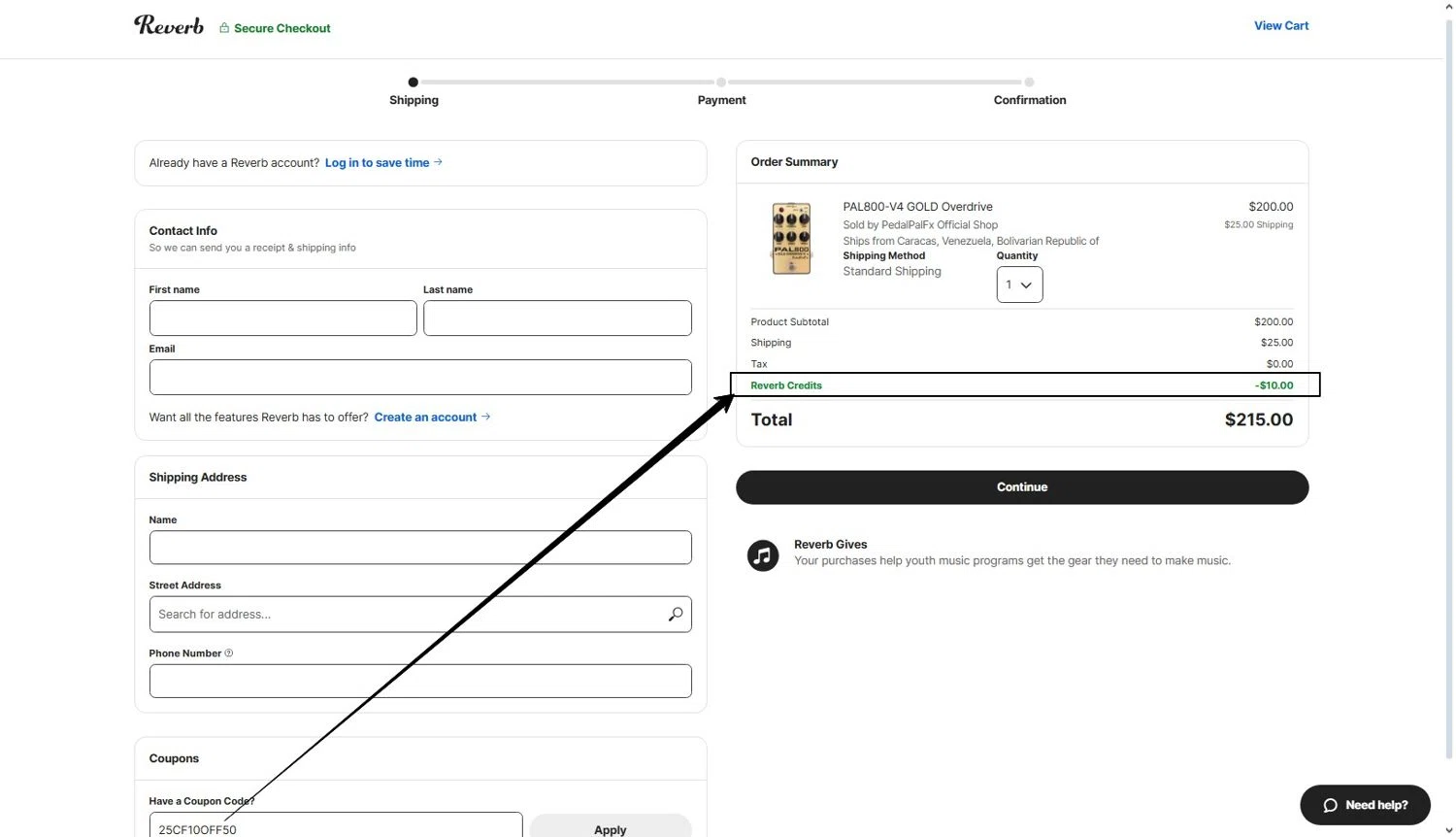Open the PAL800-V4 GOLD Overdrive pedal thumbnail

point(791,239)
